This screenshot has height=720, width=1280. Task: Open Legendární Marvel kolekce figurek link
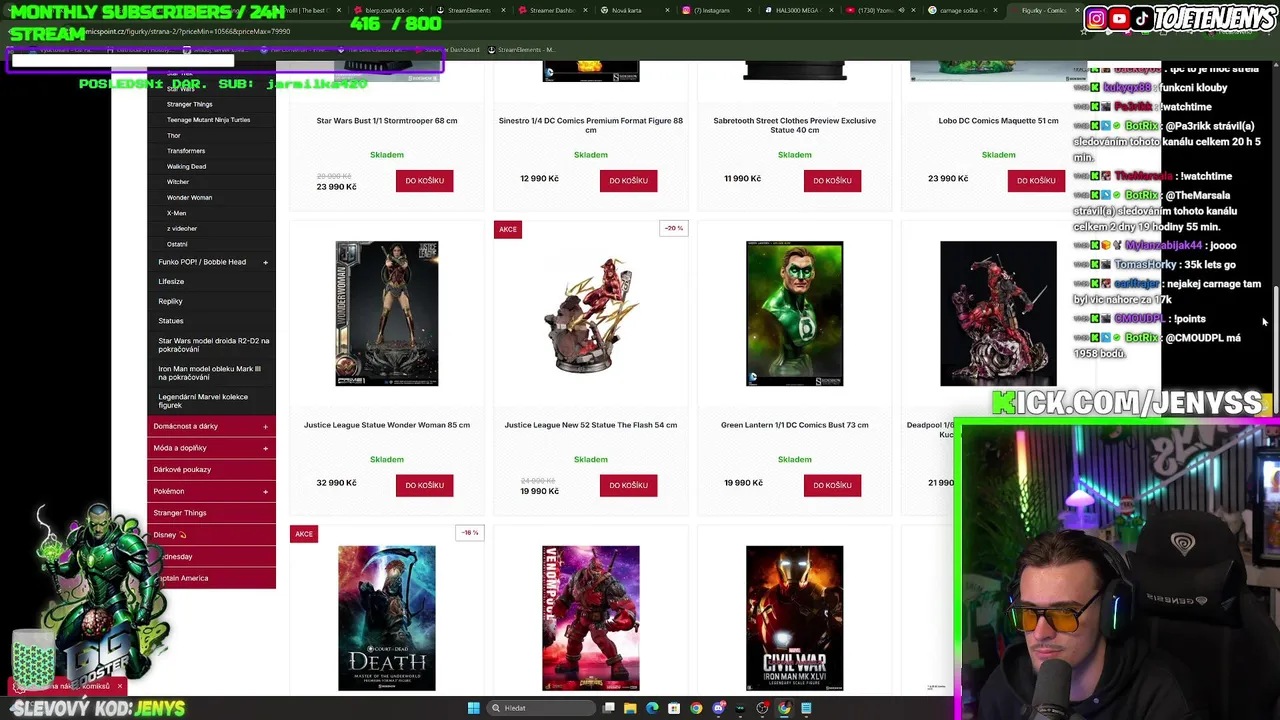click(203, 401)
